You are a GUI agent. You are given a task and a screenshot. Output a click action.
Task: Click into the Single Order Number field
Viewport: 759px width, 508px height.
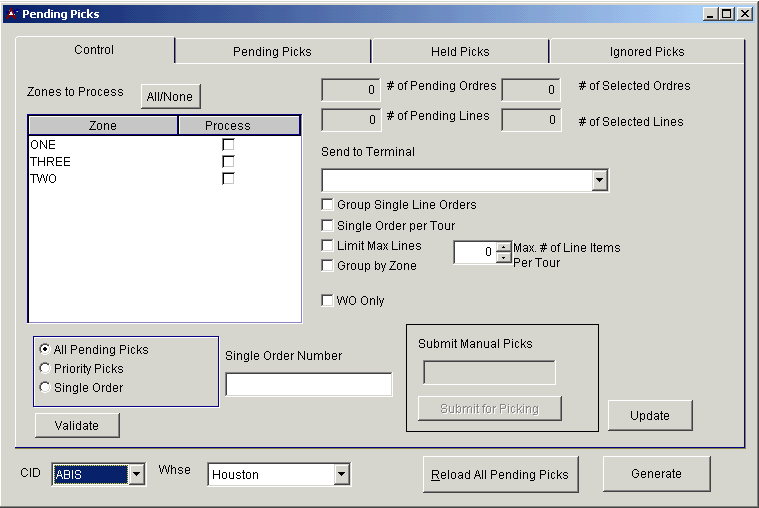pyautogui.click(x=308, y=385)
